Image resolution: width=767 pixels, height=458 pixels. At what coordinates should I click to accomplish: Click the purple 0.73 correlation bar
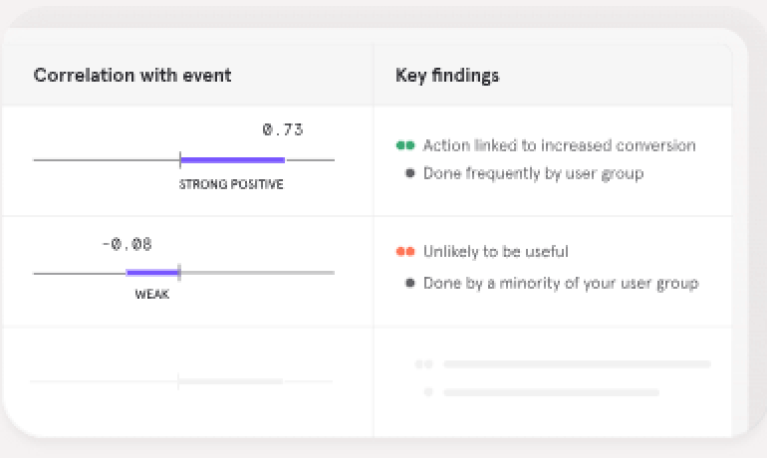(x=232, y=160)
